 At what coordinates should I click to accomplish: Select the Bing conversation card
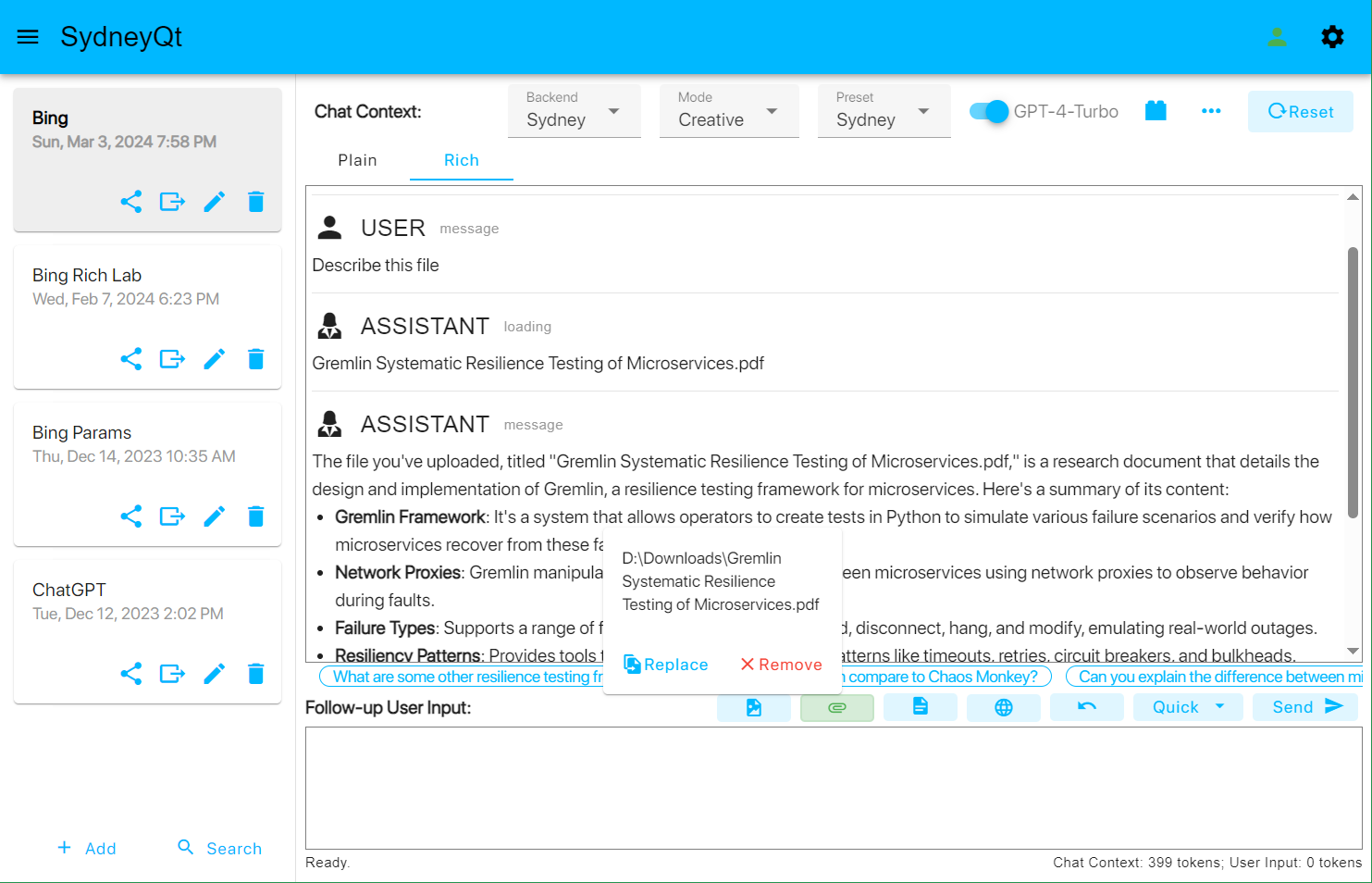[147, 159]
